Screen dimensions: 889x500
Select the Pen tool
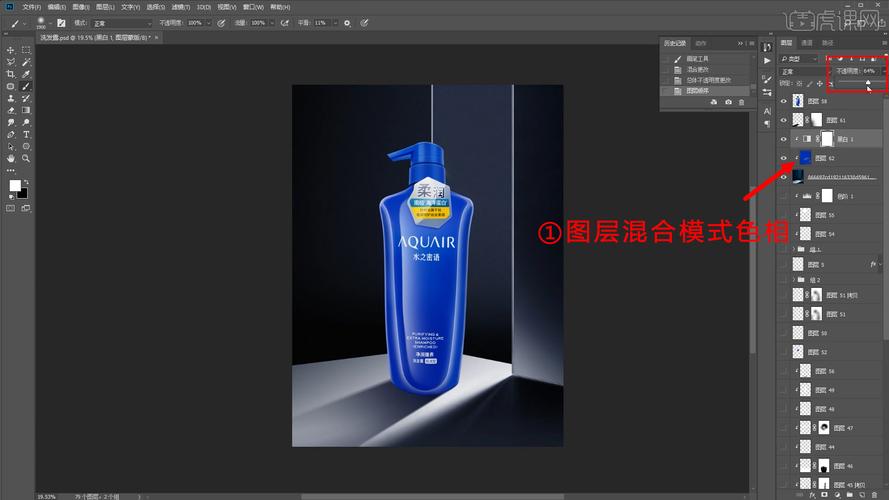pos(10,135)
